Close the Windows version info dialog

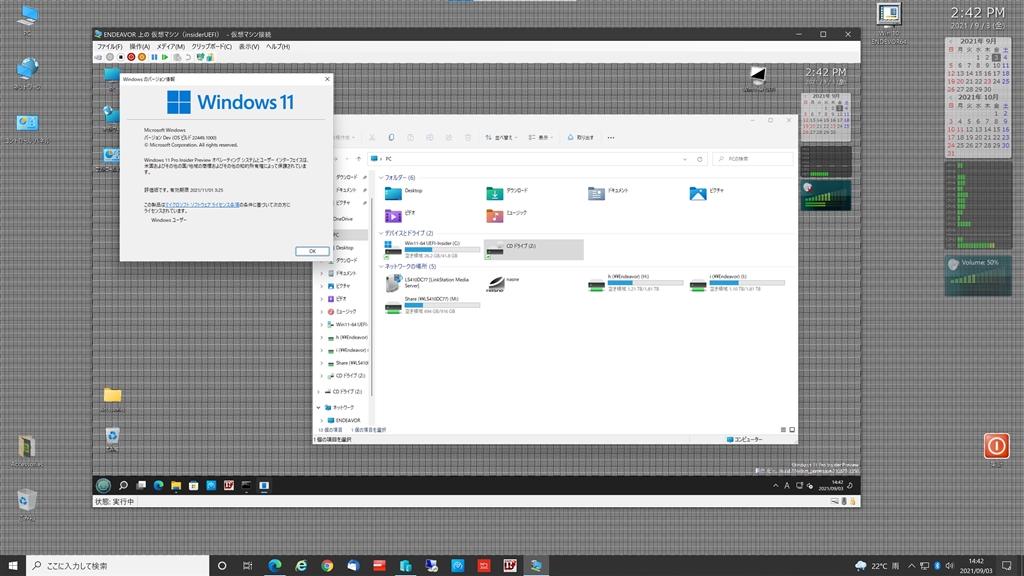(x=327, y=79)
